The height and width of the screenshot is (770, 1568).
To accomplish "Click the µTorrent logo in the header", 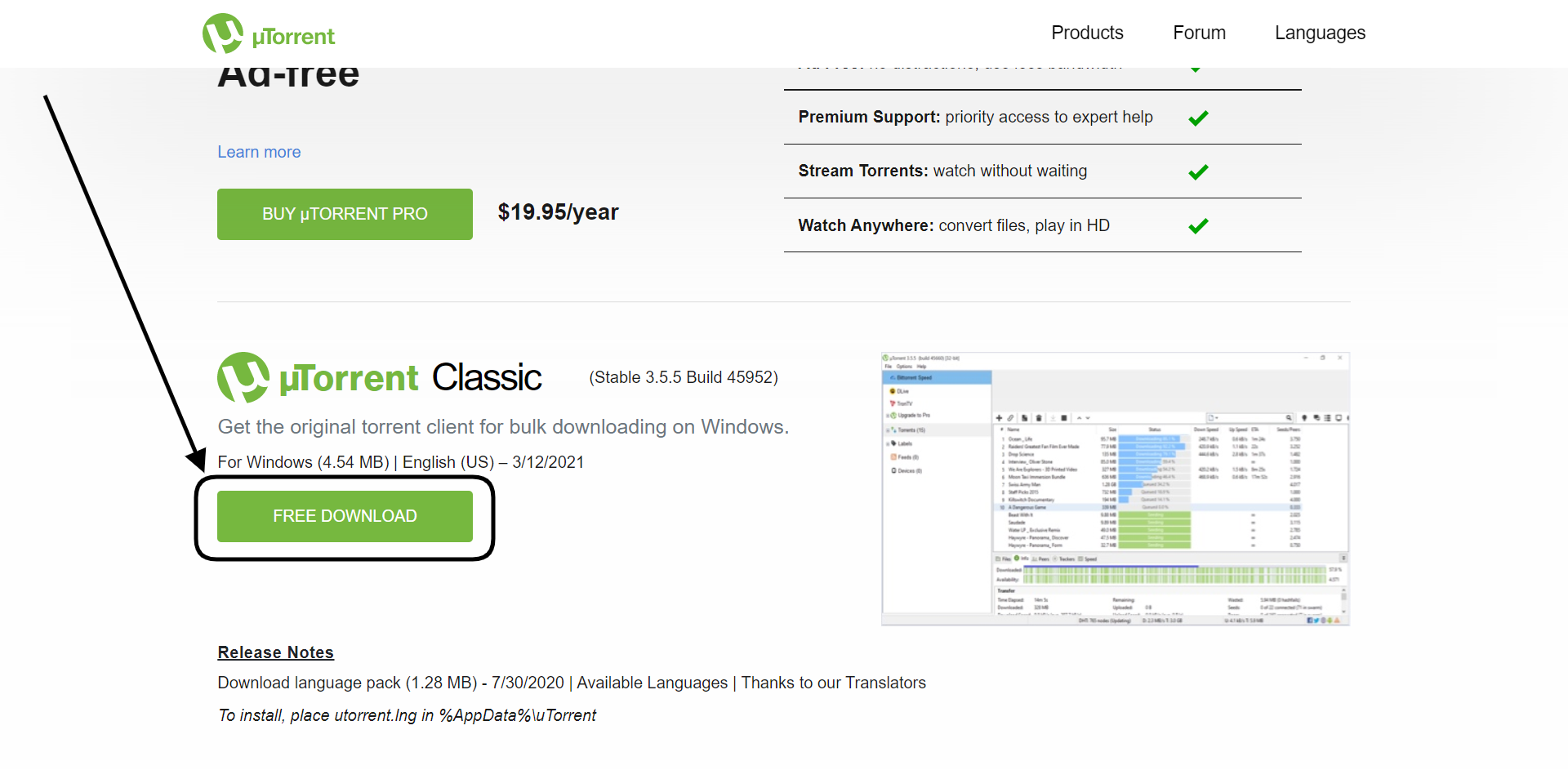I will point(269,33).
